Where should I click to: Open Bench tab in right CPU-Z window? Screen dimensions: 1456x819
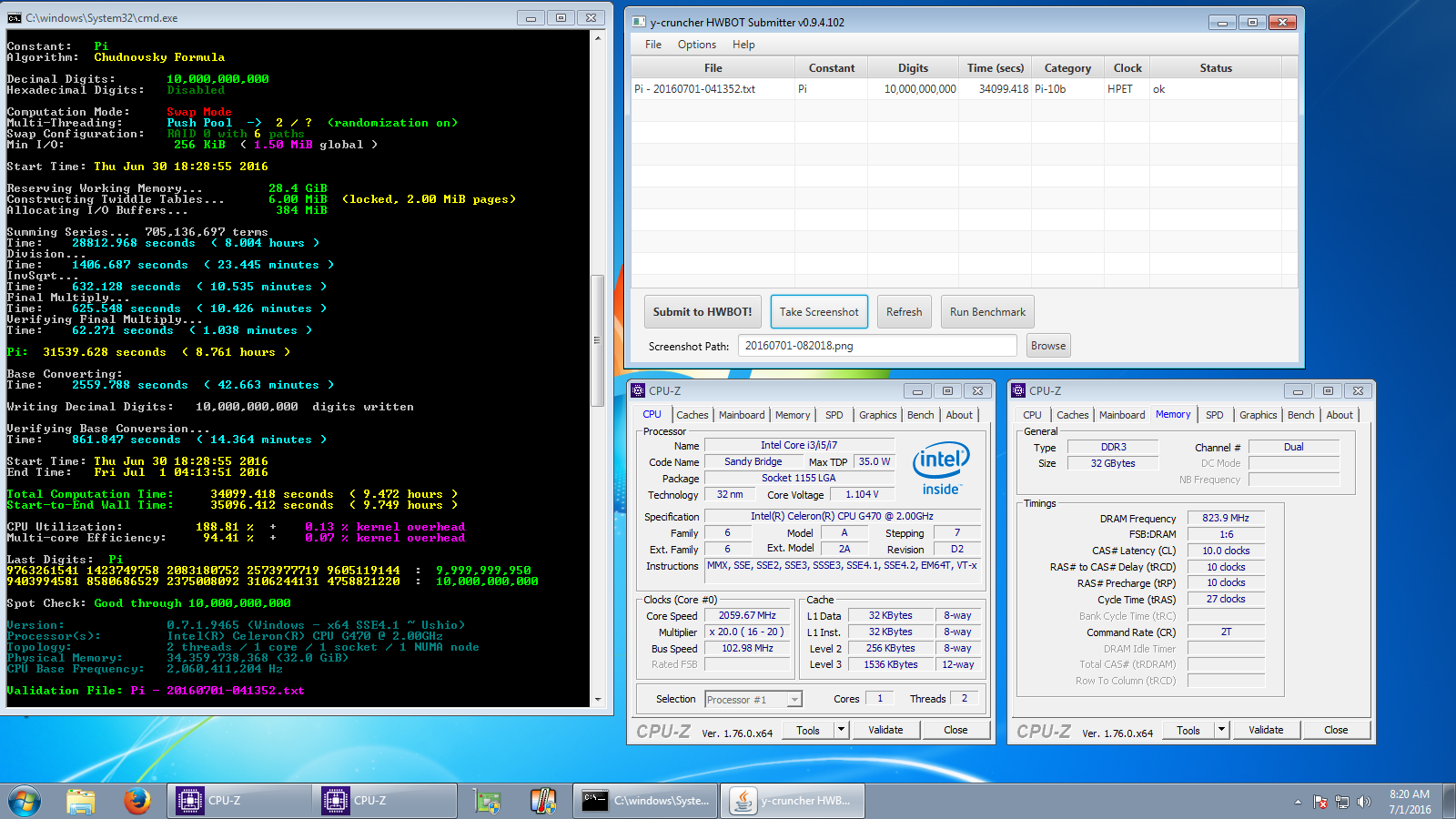[1301, 415]
